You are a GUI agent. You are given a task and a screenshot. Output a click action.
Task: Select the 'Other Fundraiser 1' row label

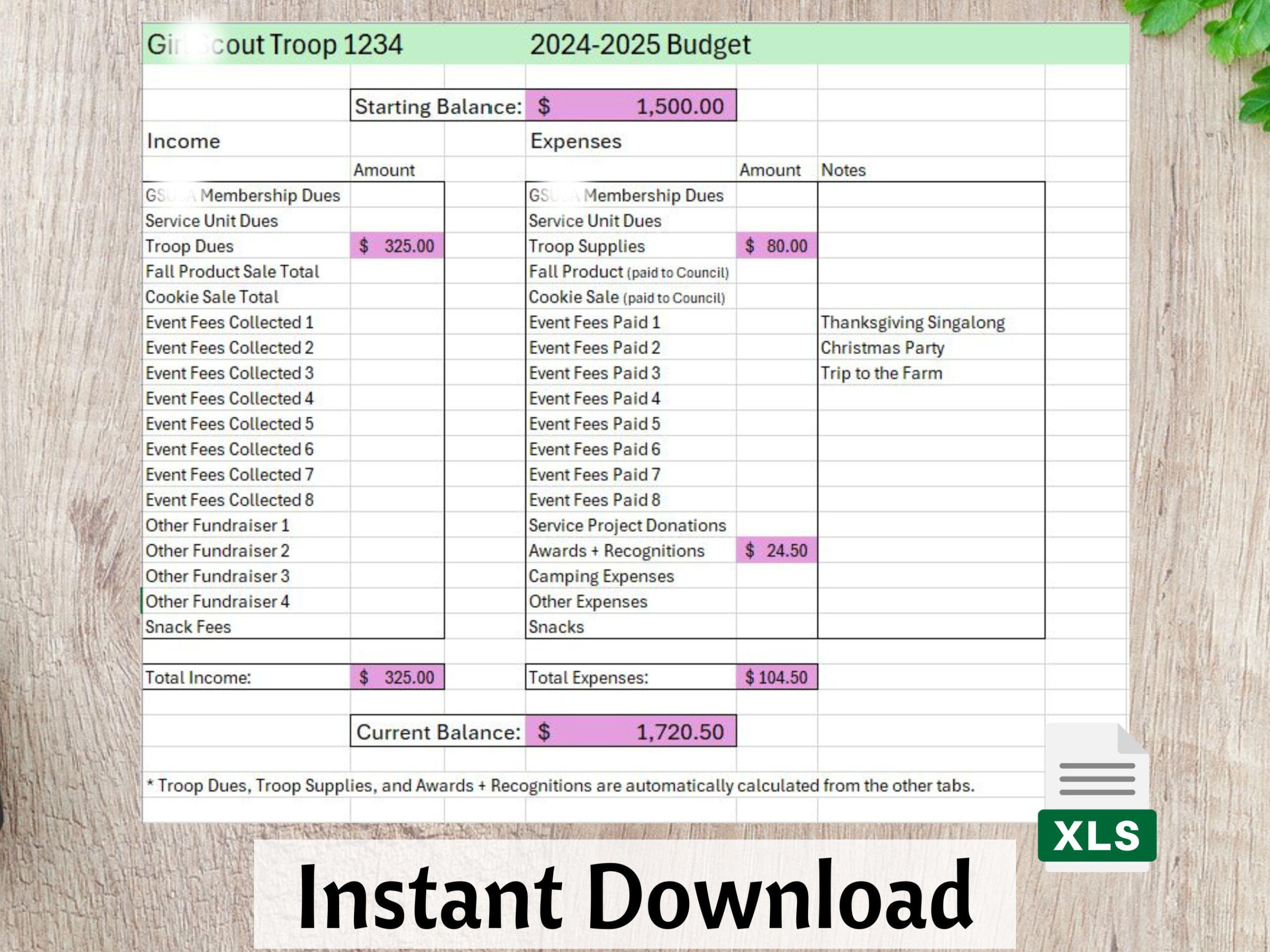coord(217,525)
